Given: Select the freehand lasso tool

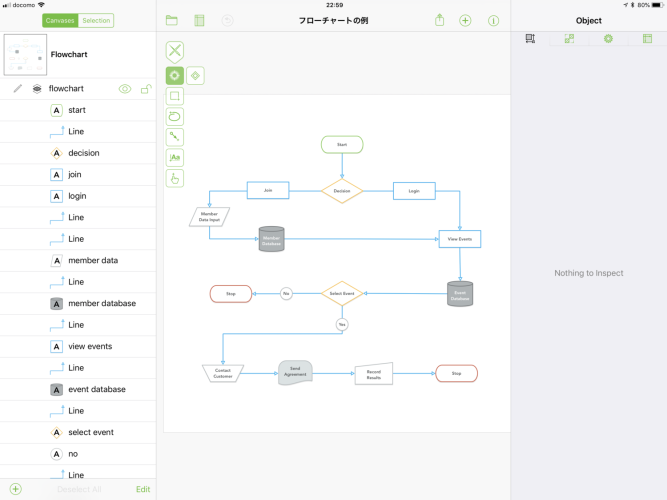Looking at the screenshot, I should [175, 117].
